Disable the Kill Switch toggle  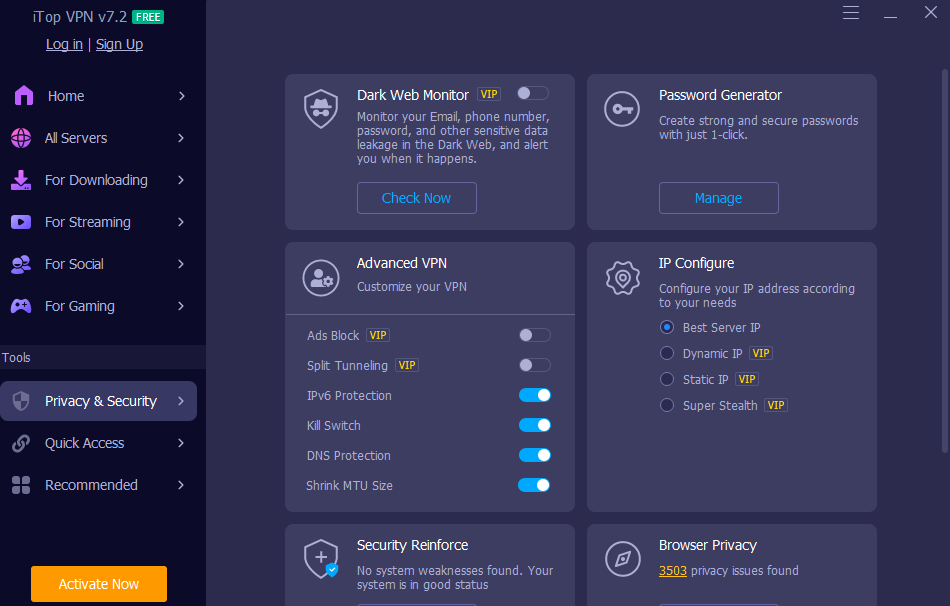coord(534,425)
